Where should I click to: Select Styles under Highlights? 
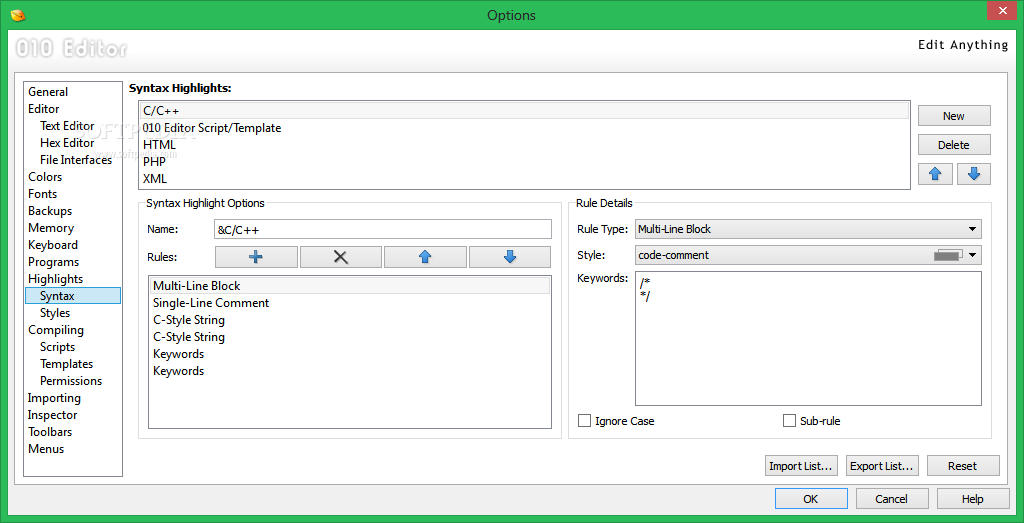tap(55, 313)
